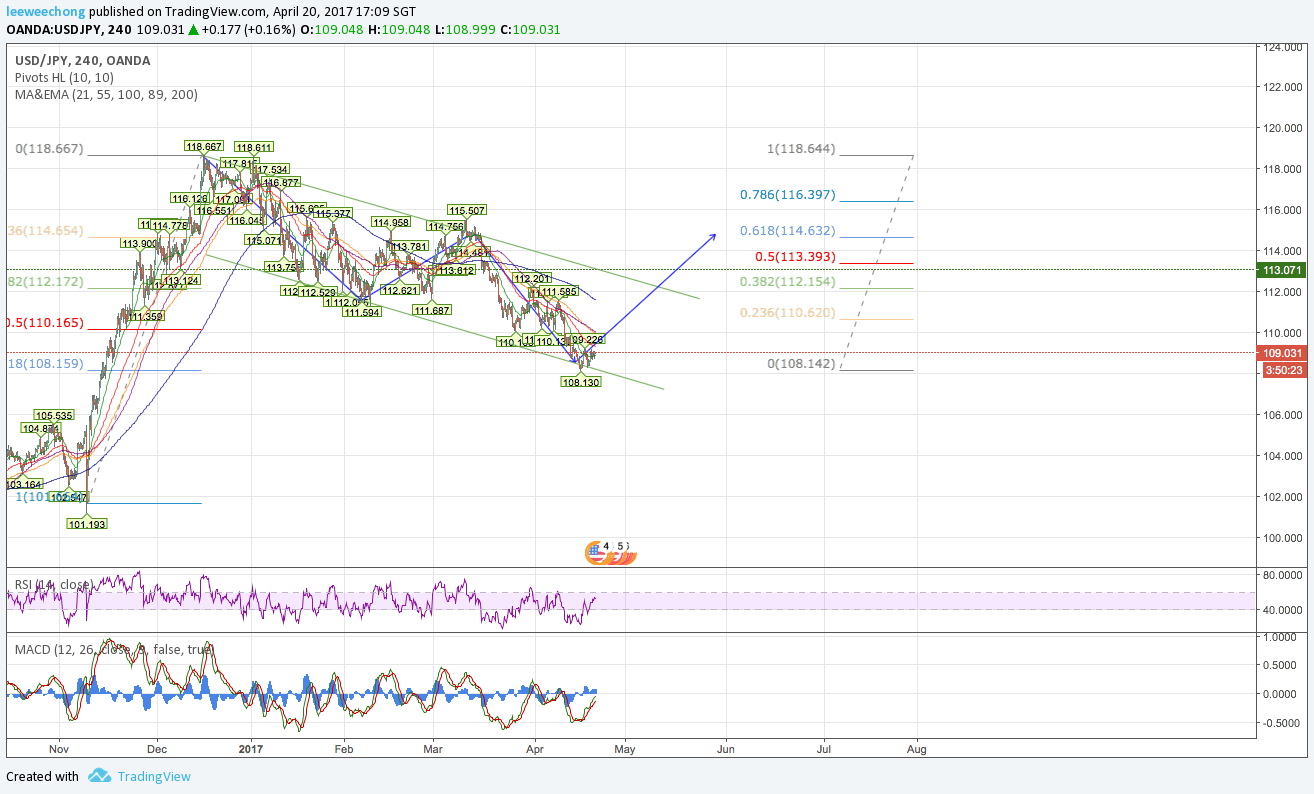Select the 0.5(110.165) Fibonacci label on left
Screen dimensions: 1314x794
point(44,323)
